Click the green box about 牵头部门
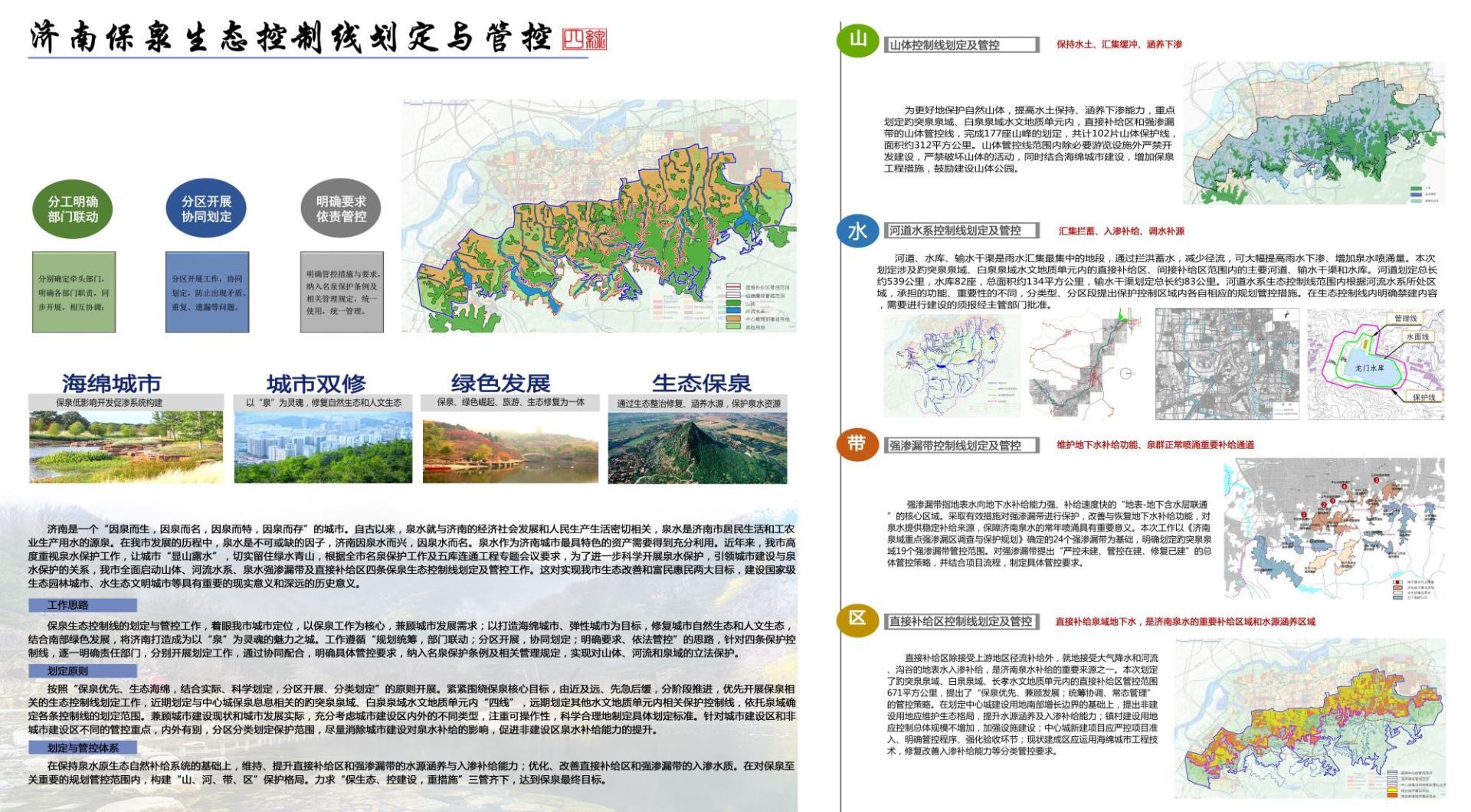The height and width of the screenshot is (812, 1471). (74, 292)
